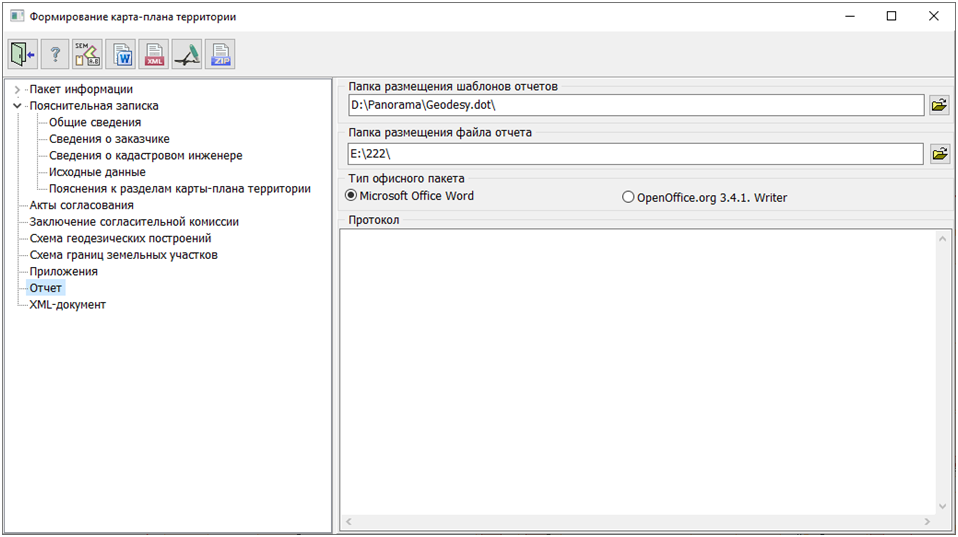Select Сведения о кадастровом инженере item
Image resolution: width=958 pixels, height=537 pixels.
tap(146, 156)
